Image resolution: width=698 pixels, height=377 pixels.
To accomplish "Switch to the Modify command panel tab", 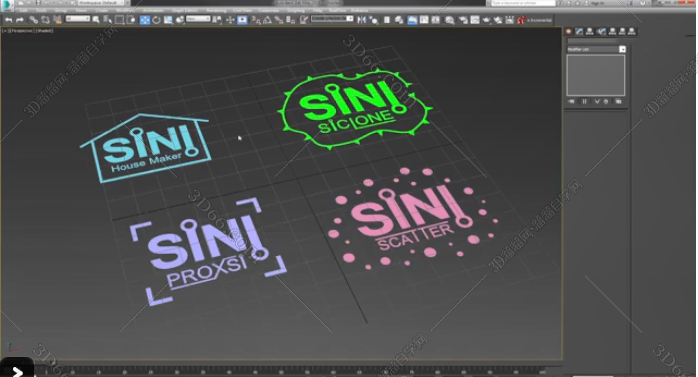I will 579,31.
